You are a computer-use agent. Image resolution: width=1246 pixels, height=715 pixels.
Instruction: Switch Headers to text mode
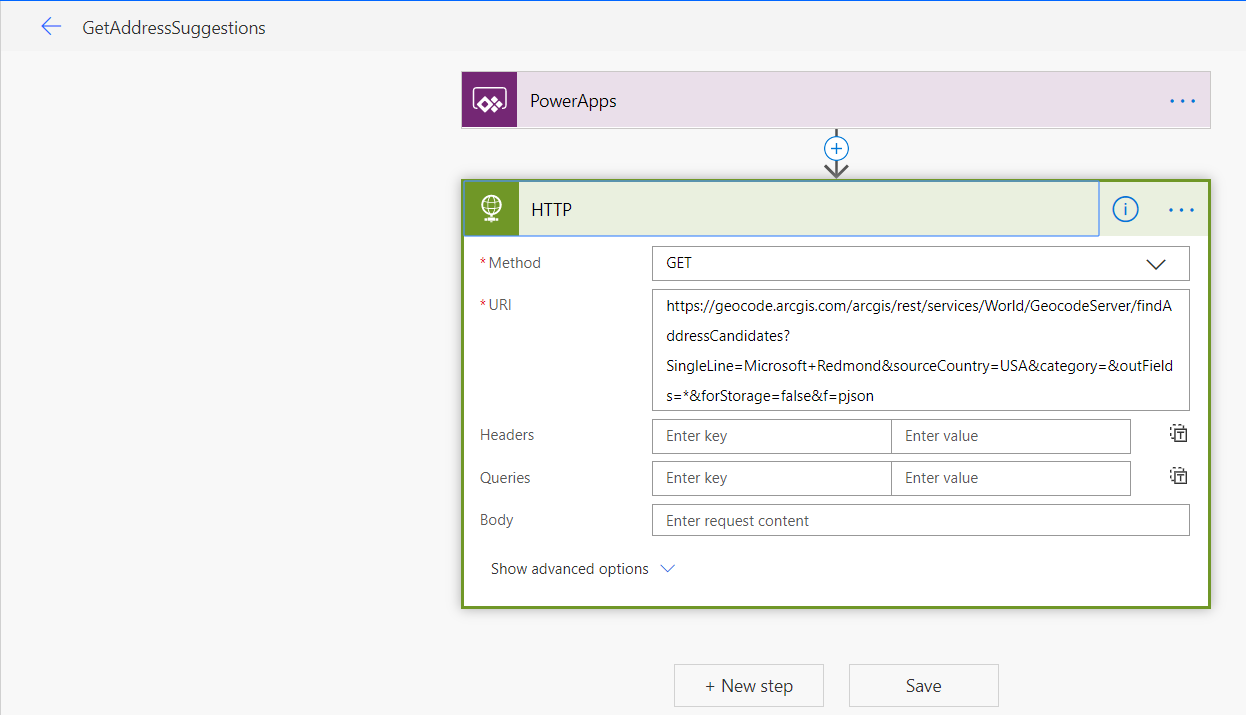coord(1179,434)
